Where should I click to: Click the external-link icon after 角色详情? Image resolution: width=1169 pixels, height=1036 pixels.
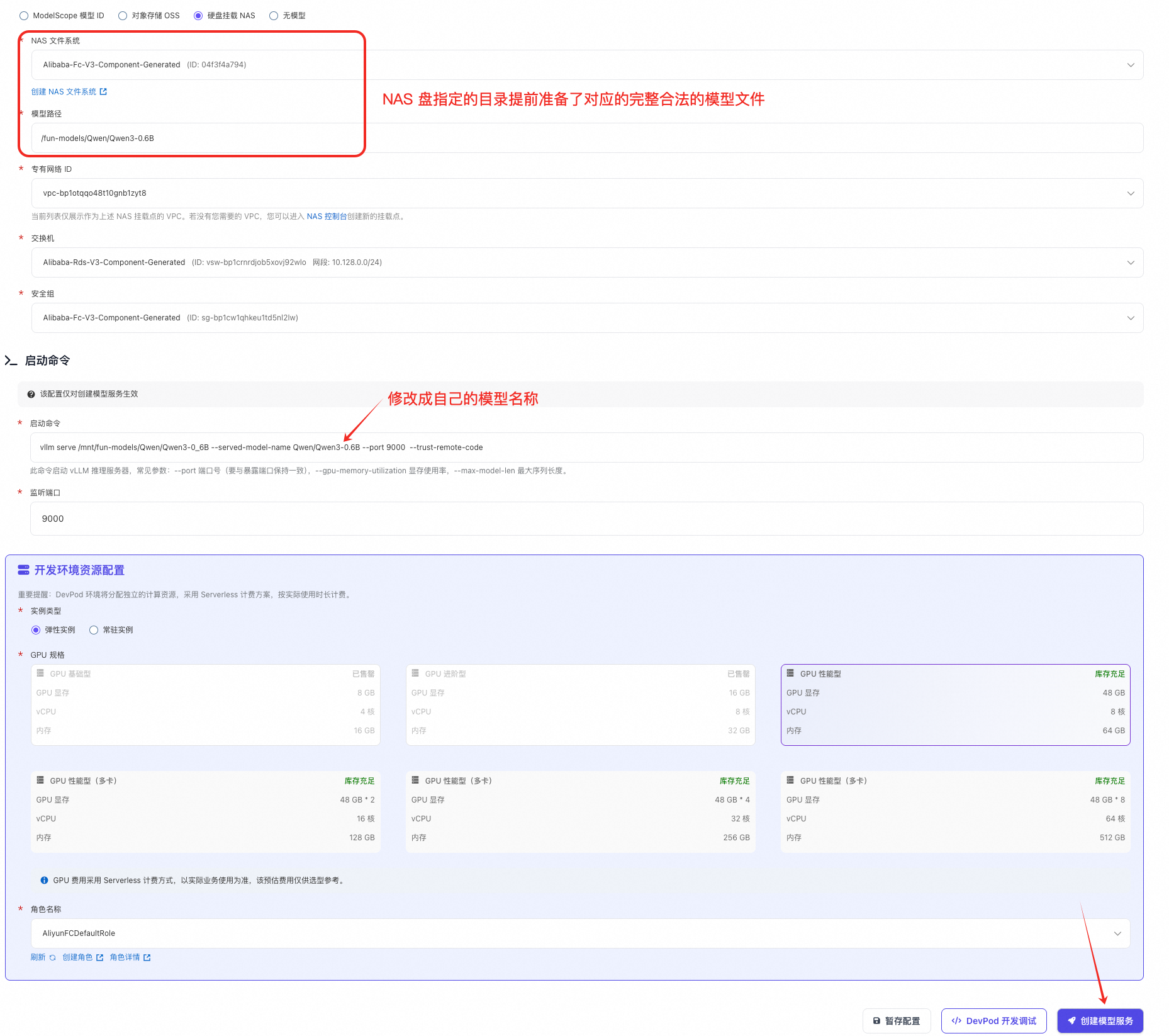[x=147, y=958]
